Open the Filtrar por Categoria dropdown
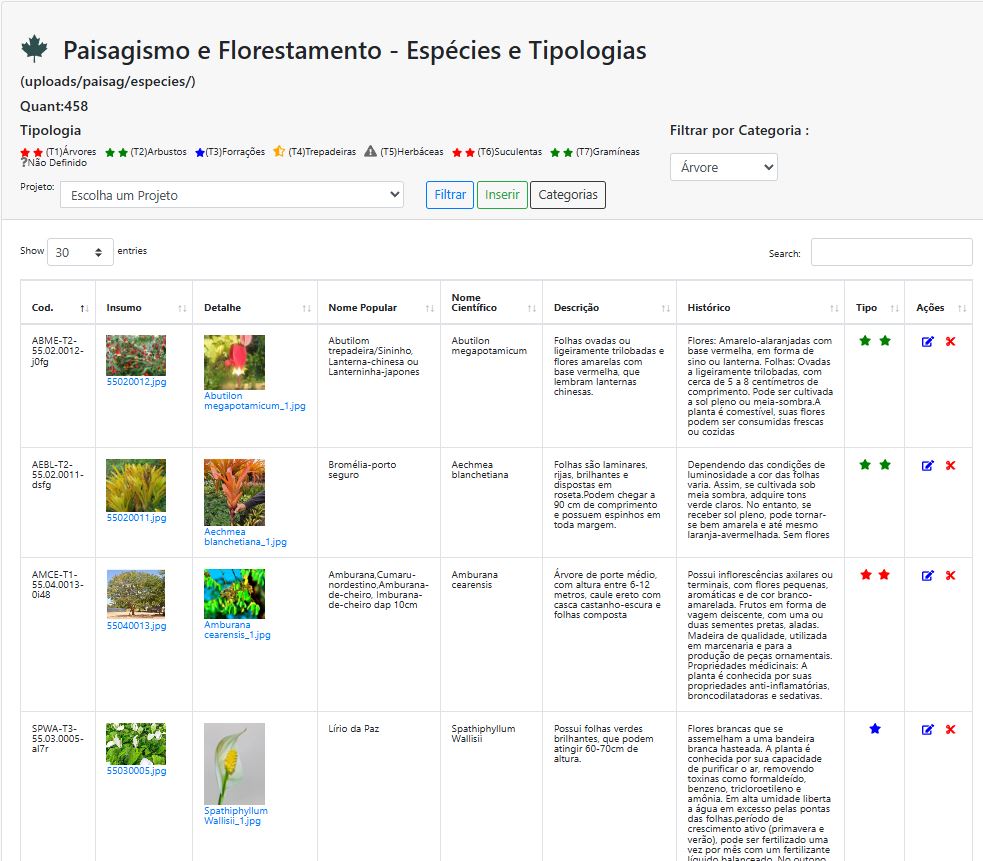Viewport: 983px width, 861px height. coord(723,167)
